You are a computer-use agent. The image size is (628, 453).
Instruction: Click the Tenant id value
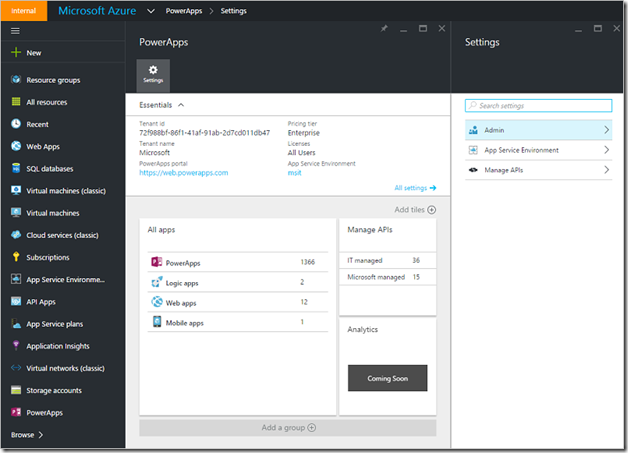click(204, 133)
